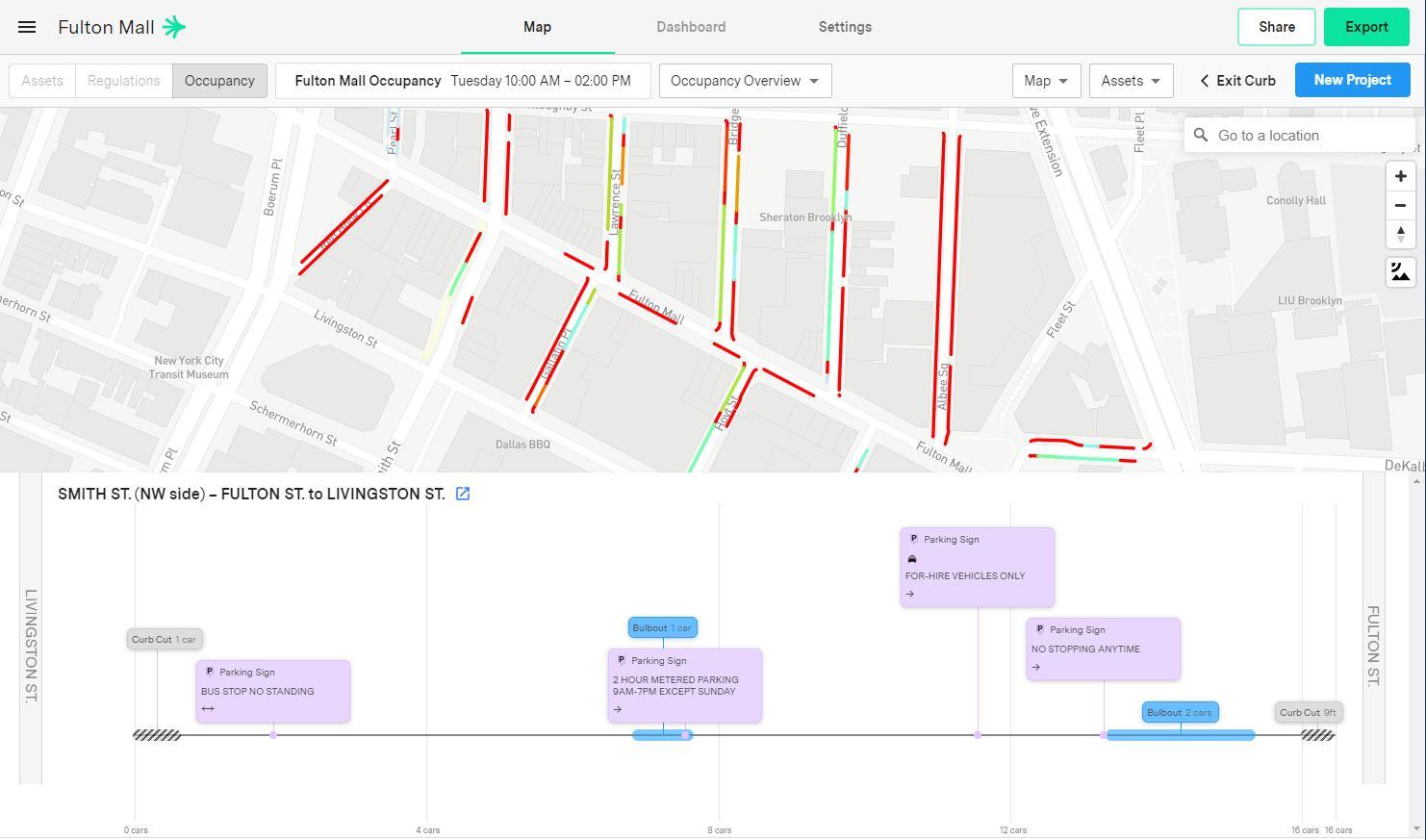This screenshot has height=840, width=1426.
Task: Open the SMITH ST external link icon
Action: (463, 493)
